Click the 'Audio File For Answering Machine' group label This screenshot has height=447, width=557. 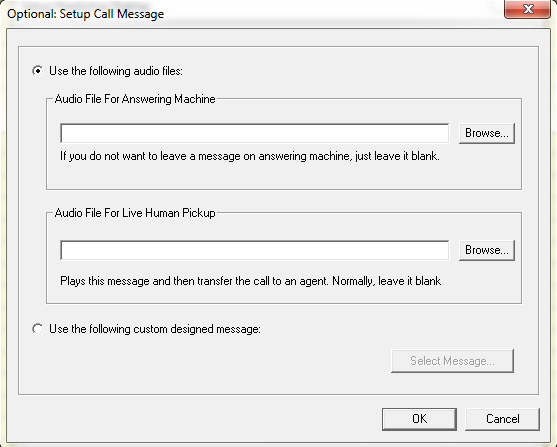pos(135,99)
